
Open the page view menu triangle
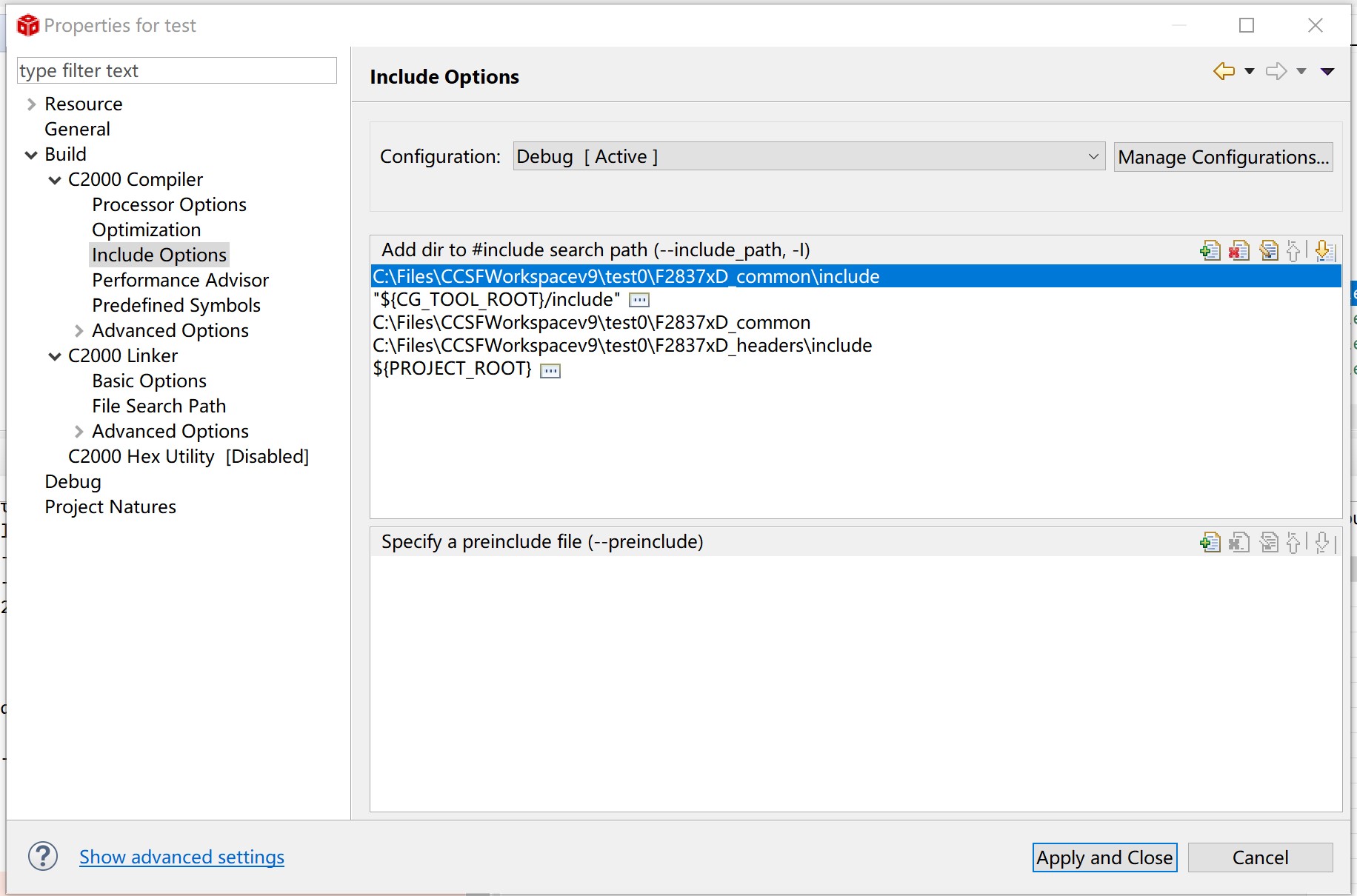coord(1327,71)
